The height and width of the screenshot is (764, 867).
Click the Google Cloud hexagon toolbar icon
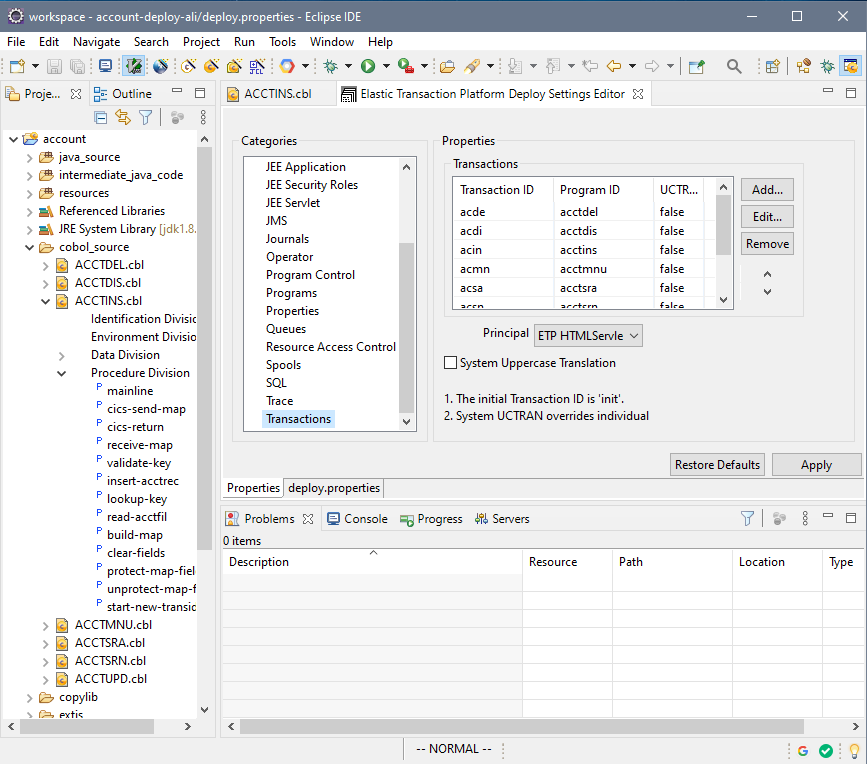click(287, 66)
